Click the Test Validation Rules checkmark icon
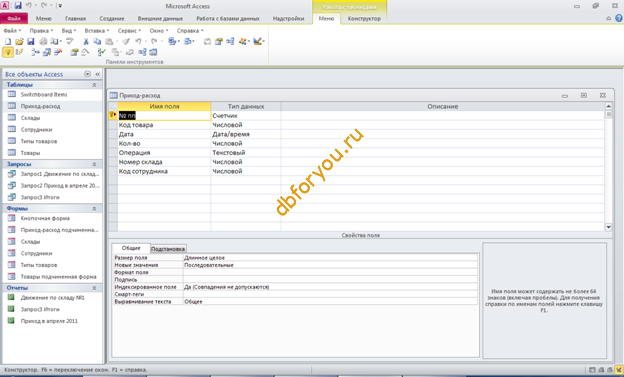Viewport: 624px width, 377px height. coord(102,52)
